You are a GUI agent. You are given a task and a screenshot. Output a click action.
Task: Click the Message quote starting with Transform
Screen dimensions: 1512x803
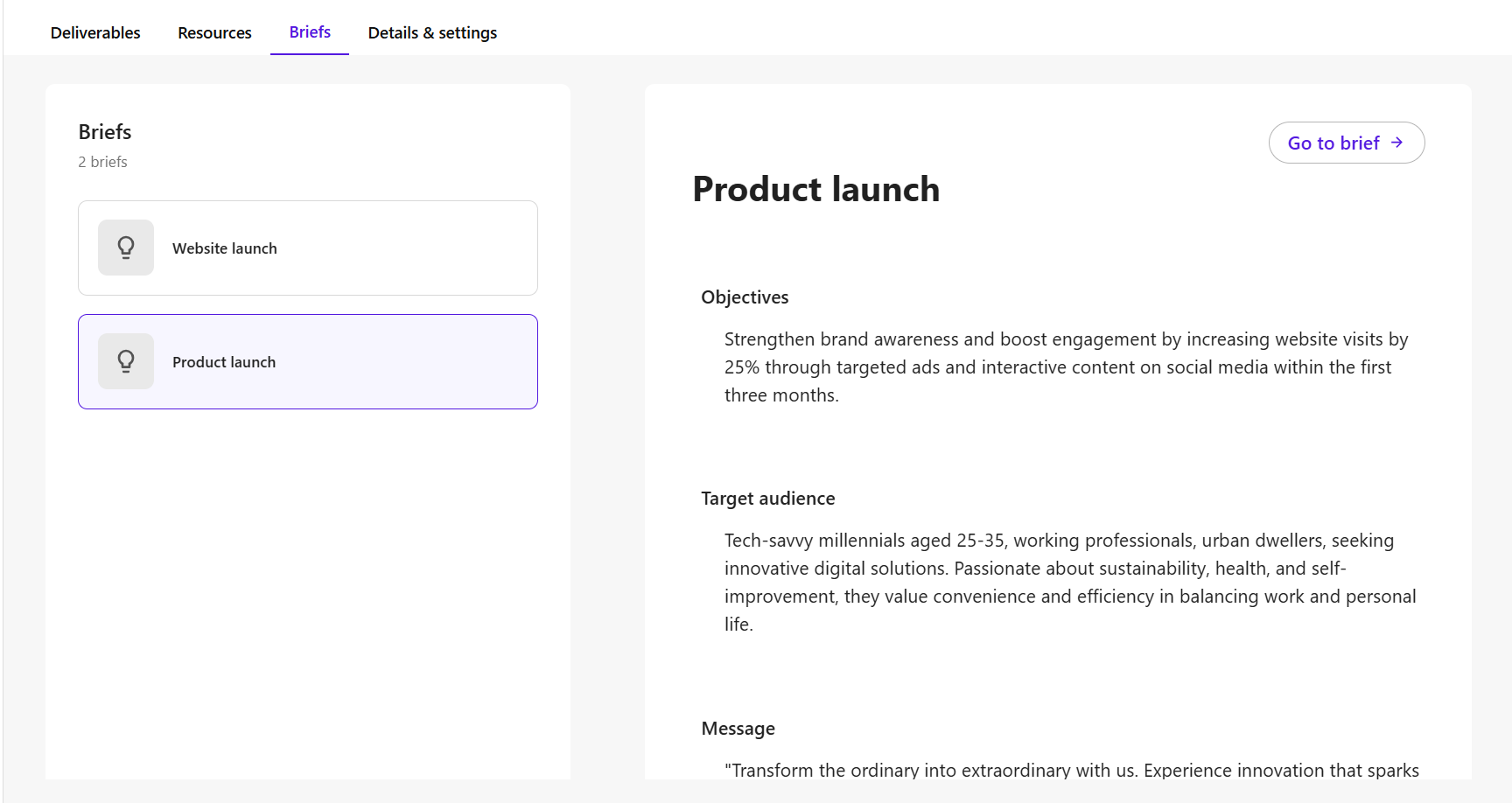[1072, 770]
